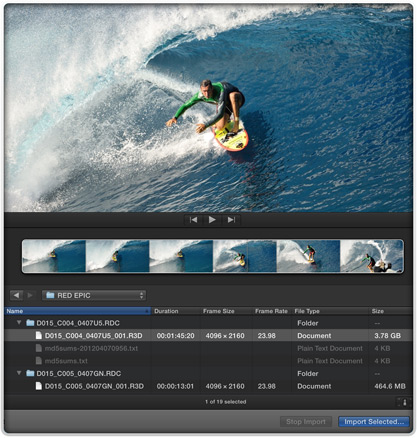The width and height of the screenshot is (417, 438).
Task: Click the first filmstrip thumbnail frame
Action: point(54,256)
